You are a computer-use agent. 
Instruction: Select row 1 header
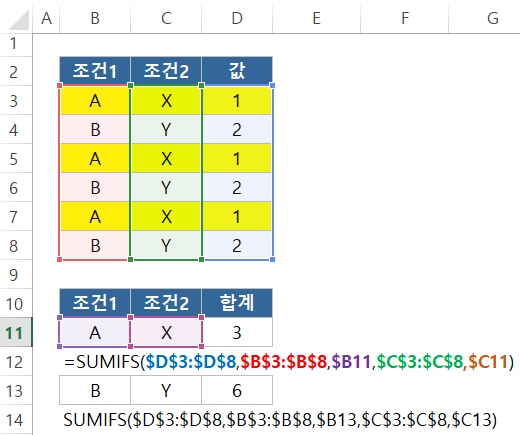[16, 45]
